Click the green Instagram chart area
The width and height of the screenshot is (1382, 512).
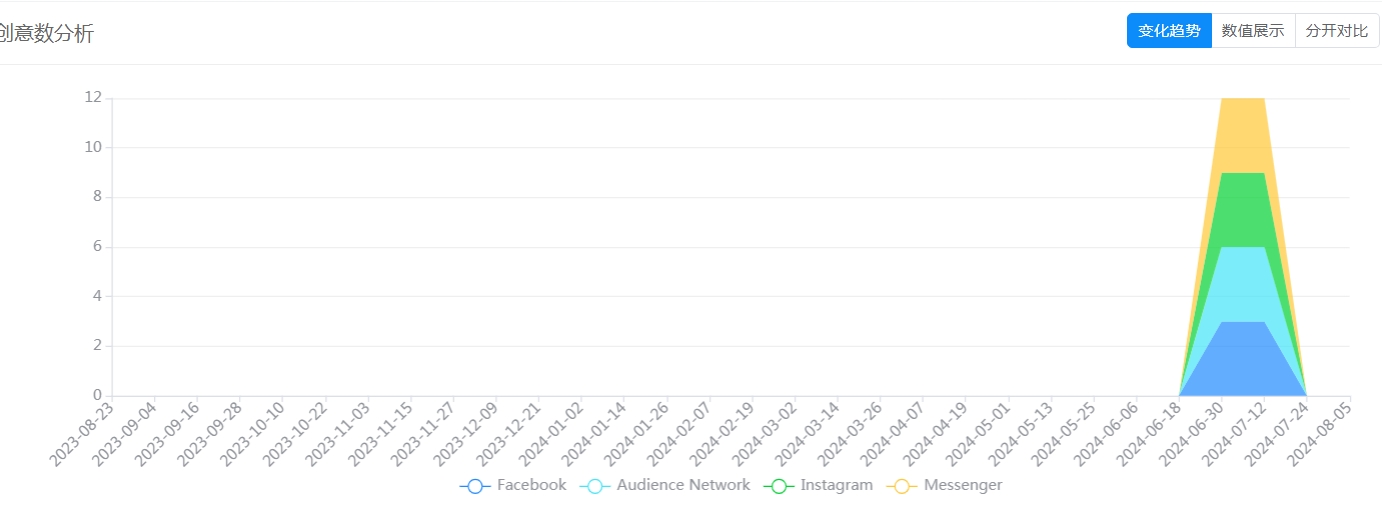pos(1243,210)
